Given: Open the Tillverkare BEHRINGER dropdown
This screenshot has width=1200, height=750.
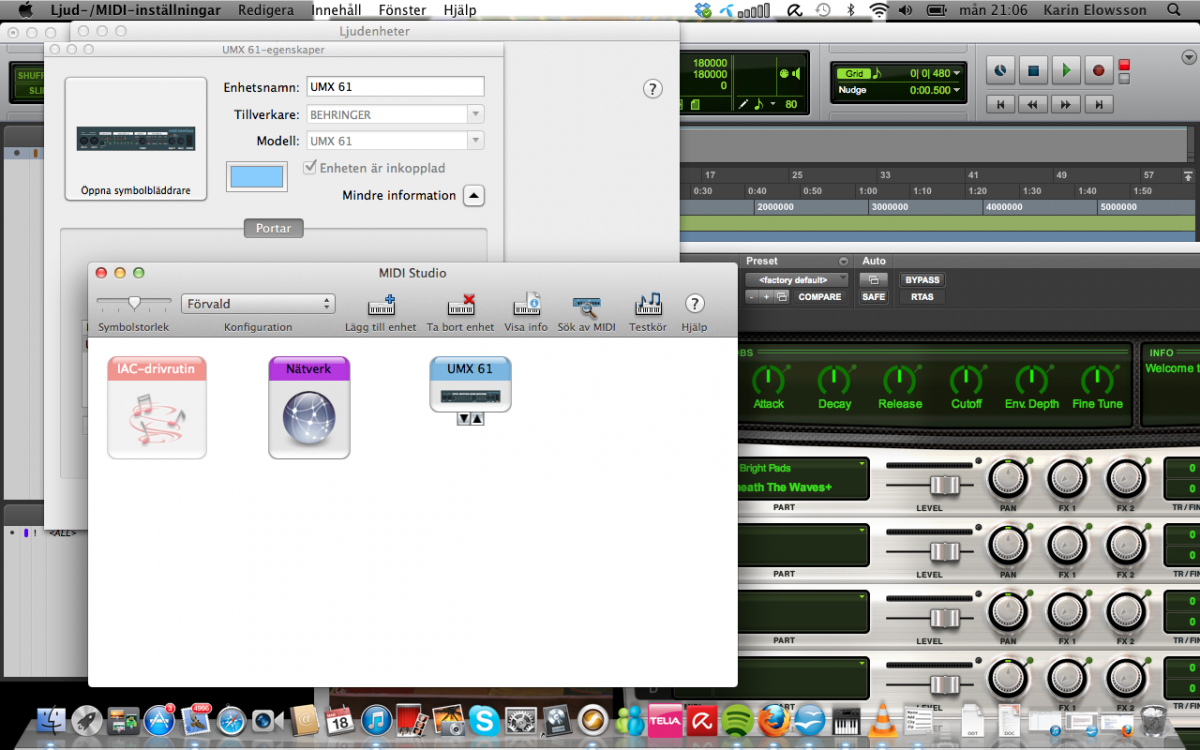Looking at the screenshot, I should point(394,115).
